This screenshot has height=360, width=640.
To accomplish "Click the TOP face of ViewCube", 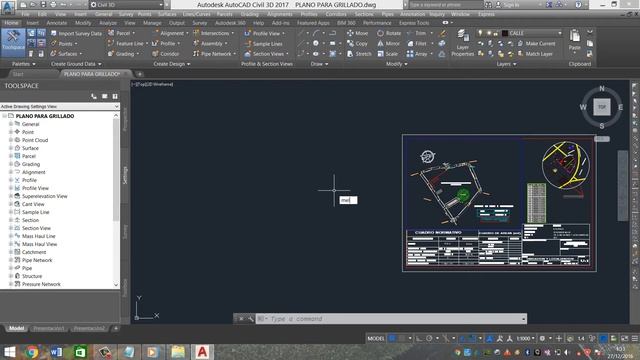I will (x=602, y=107).
